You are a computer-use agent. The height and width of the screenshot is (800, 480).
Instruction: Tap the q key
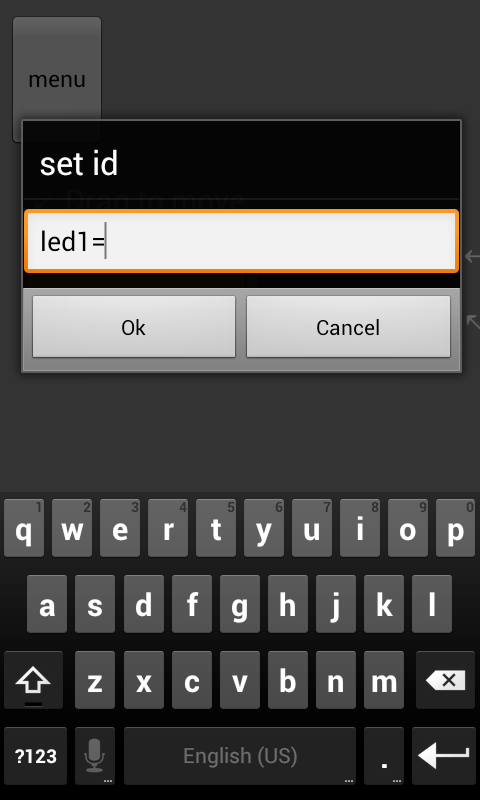(x=23, y=528)
